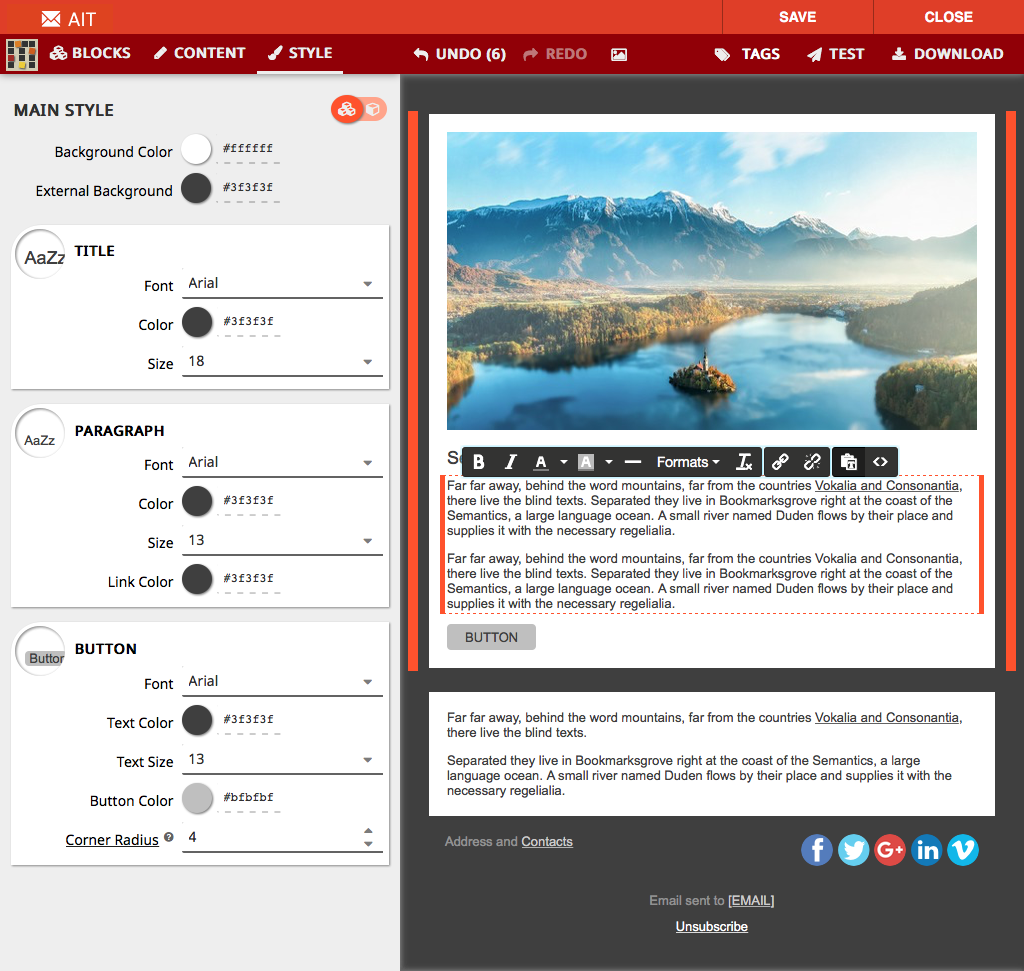Screen dimensions: 1024x971
Task: Click the External Background color swatch
Action: coord(197,188)
